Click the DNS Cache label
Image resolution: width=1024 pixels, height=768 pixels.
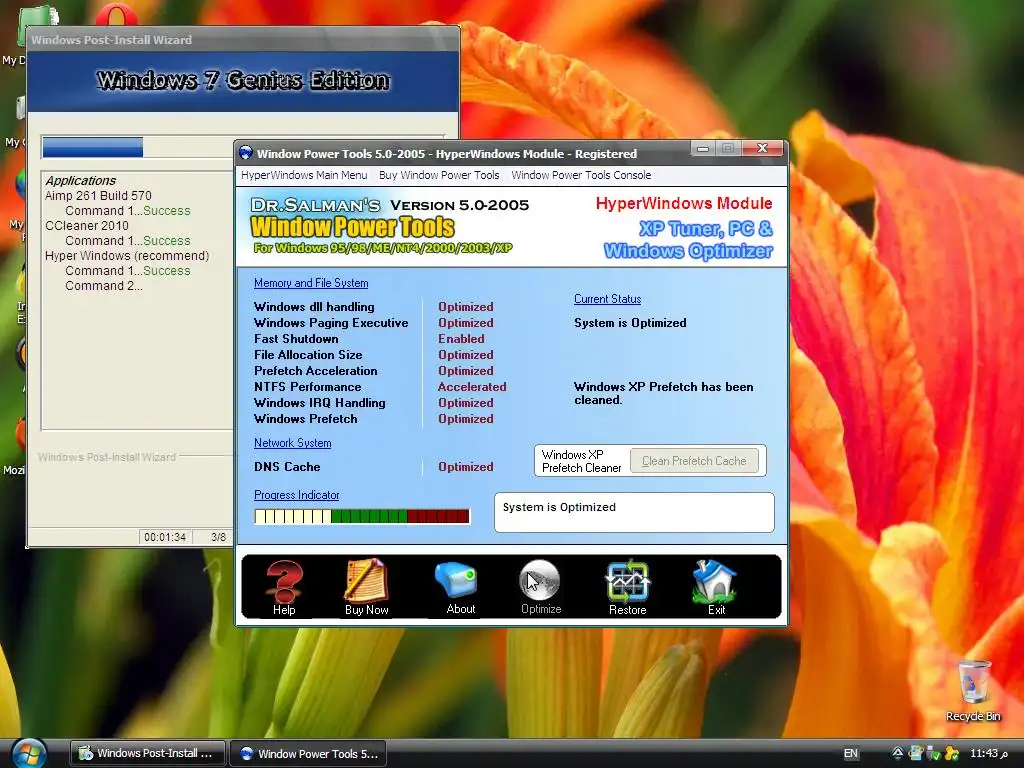[287, 467]
